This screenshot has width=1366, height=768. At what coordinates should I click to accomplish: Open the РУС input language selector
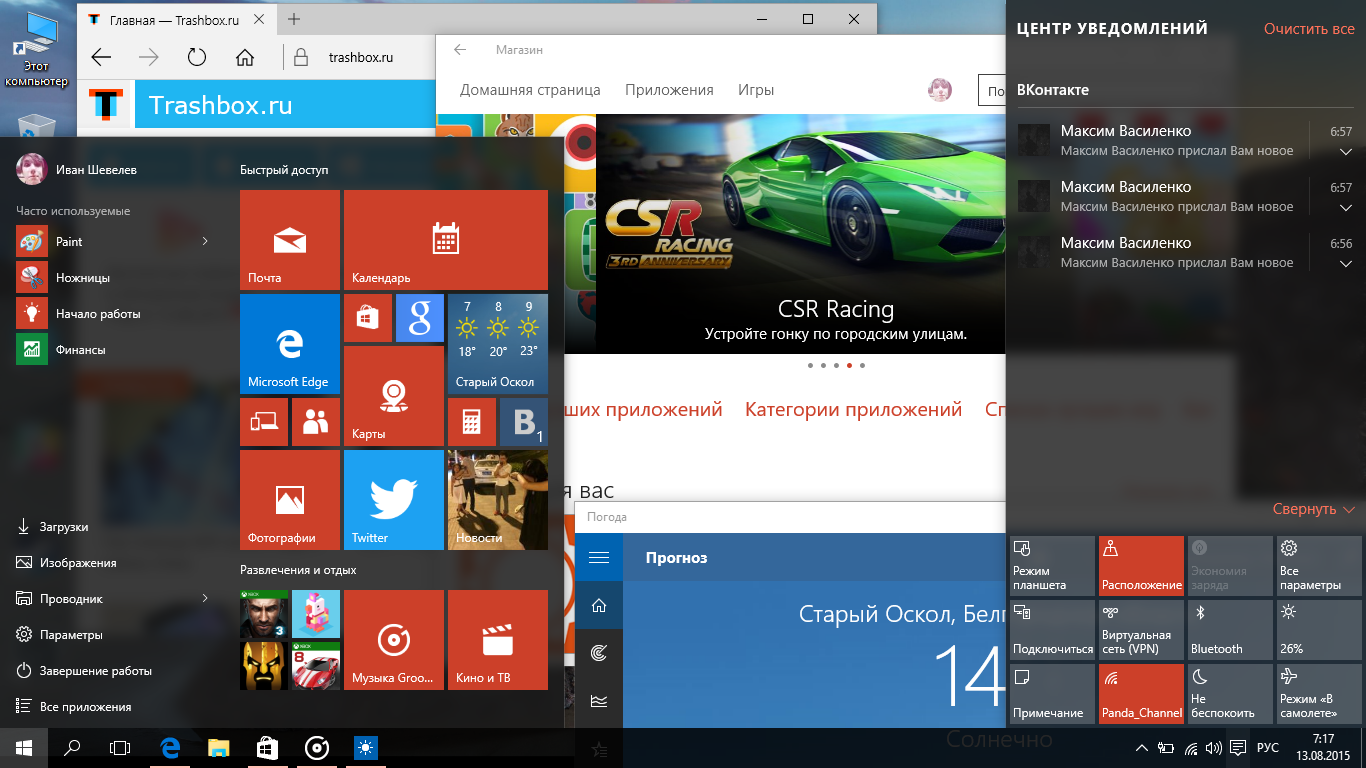[1267, 748]
